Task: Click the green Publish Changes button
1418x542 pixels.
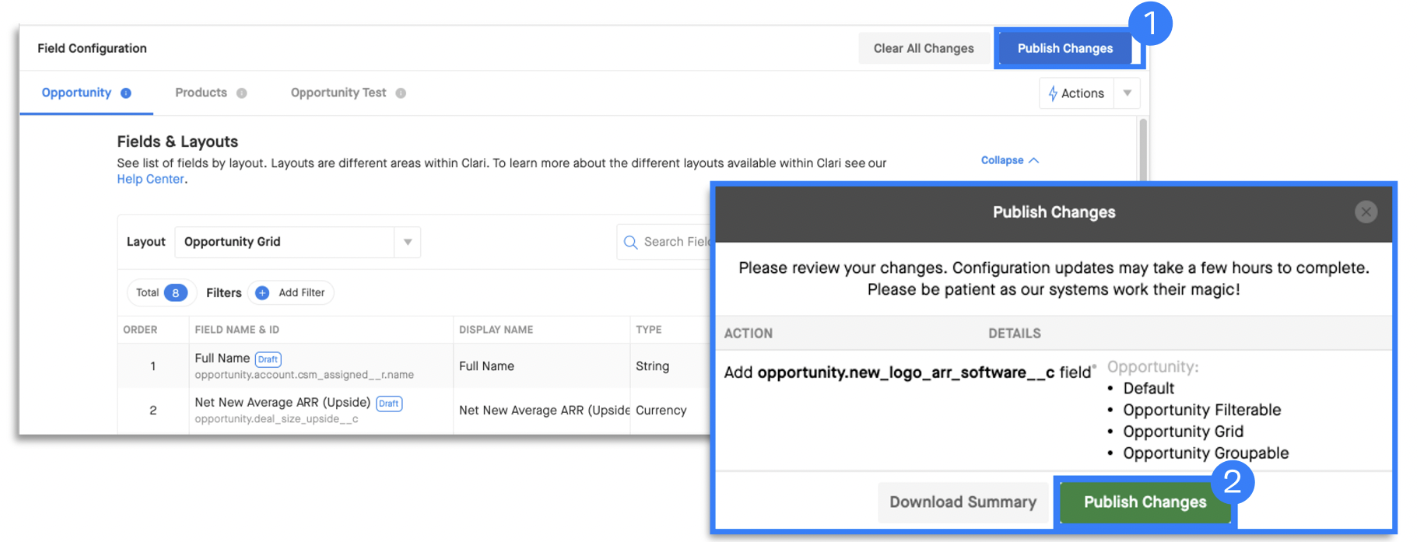Action: tap(1145, 502)
